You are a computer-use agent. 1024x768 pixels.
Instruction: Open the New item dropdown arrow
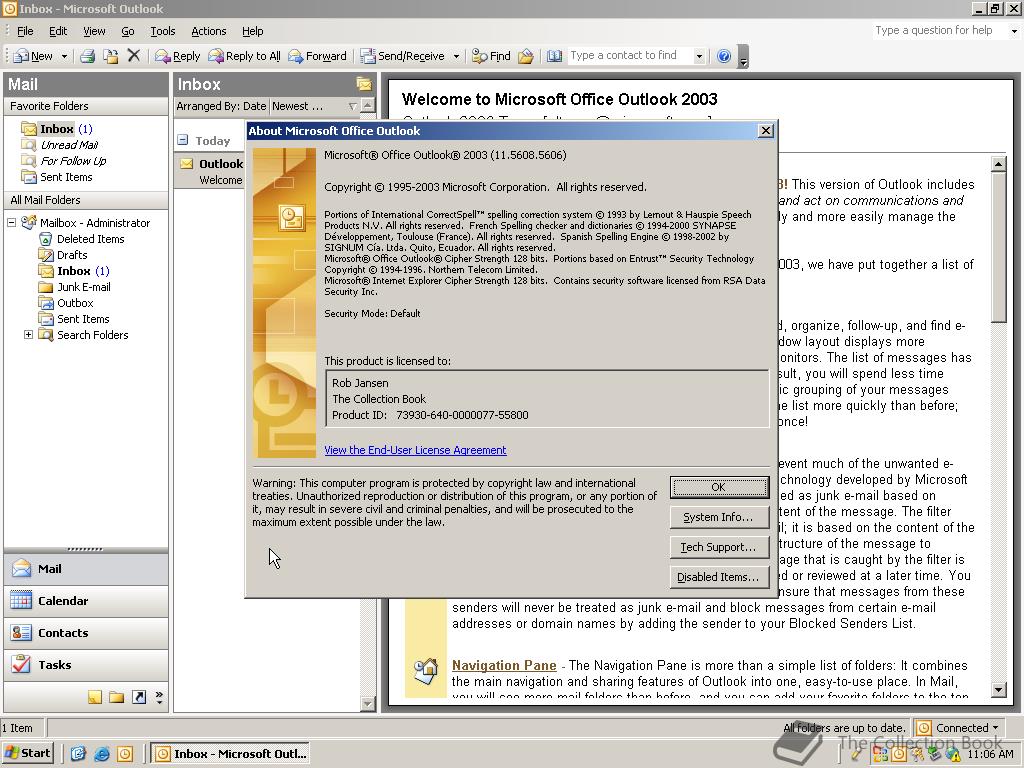point(64,56)
